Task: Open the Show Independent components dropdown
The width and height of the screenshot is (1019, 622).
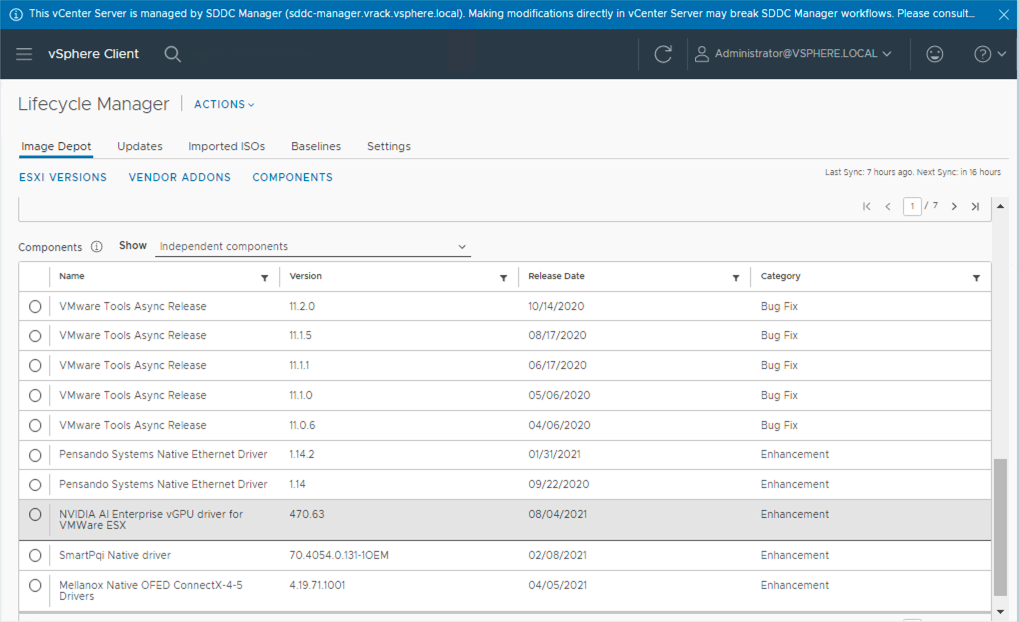Action: (313, 247)
